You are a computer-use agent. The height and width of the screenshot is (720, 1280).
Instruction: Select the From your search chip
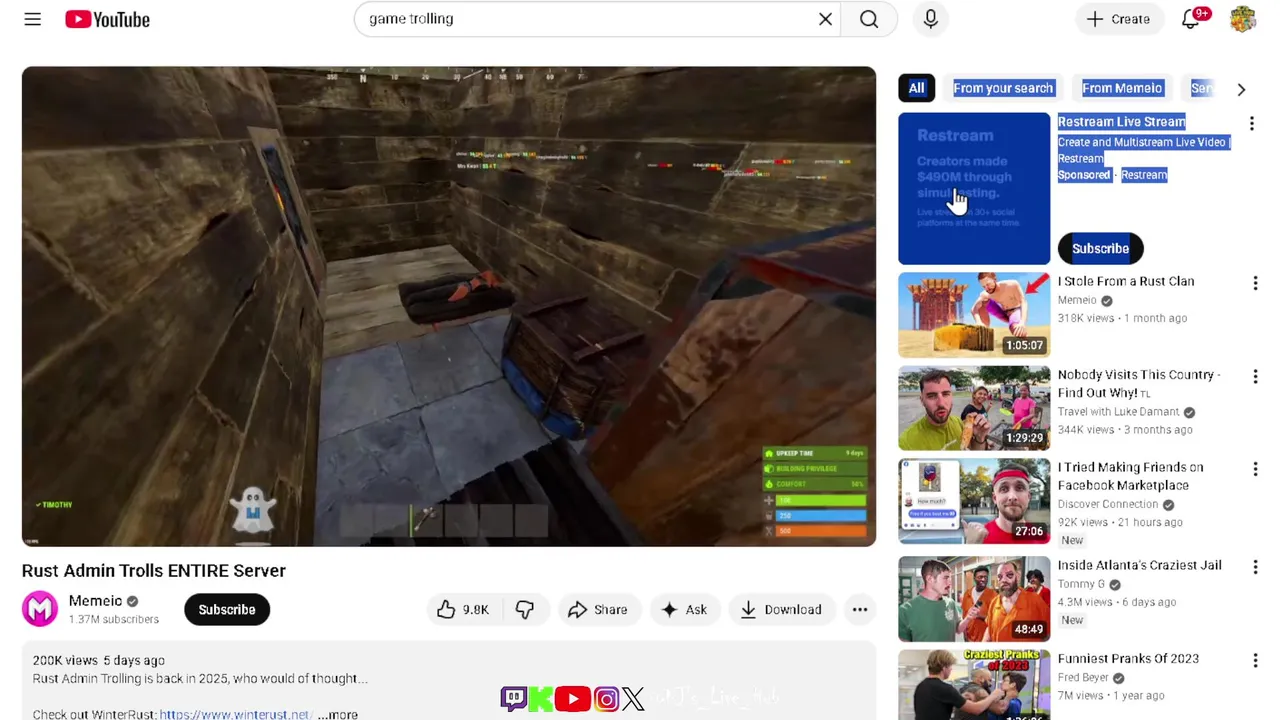point(1003,88)
